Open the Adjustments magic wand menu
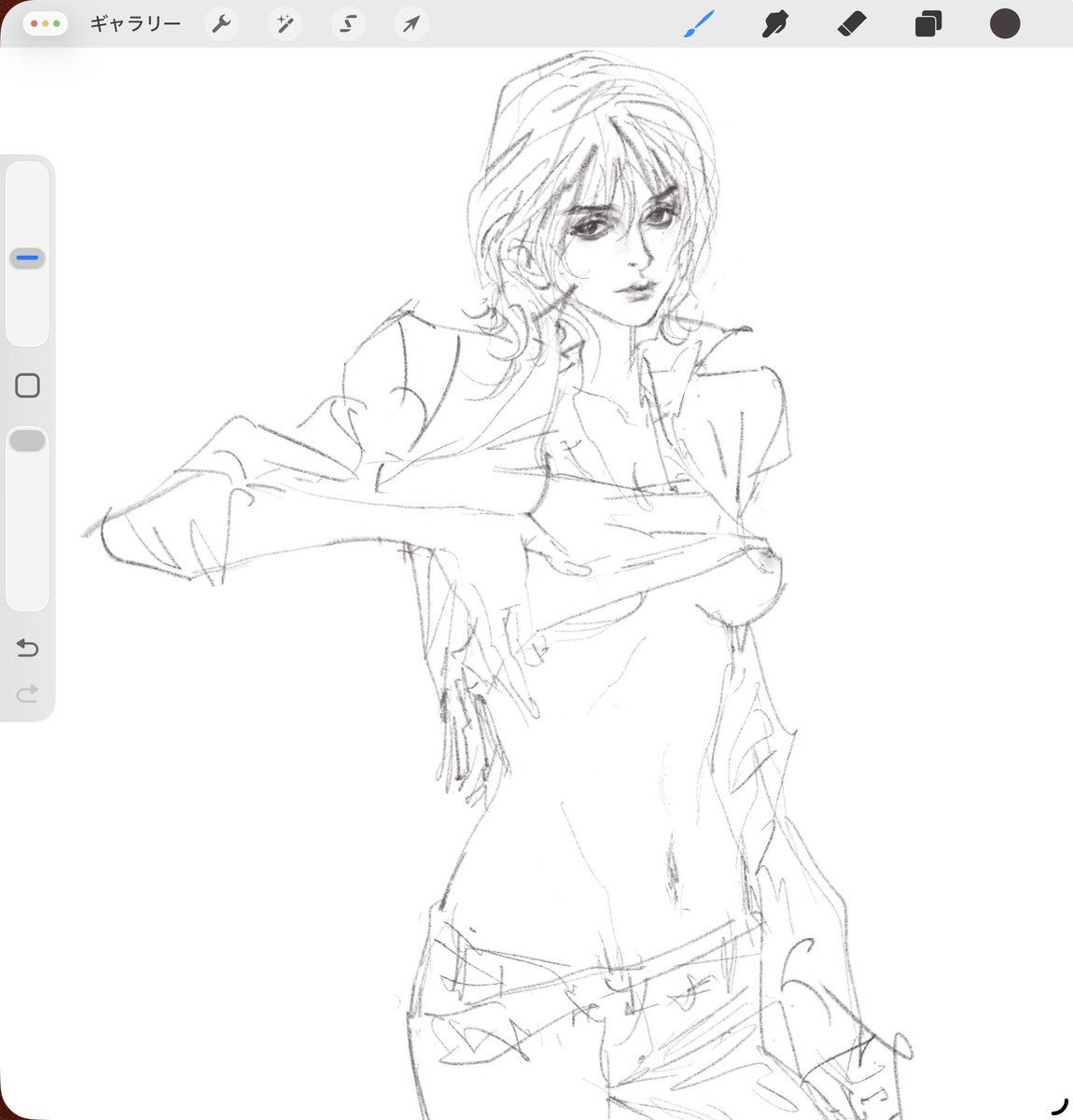Viewport: 1073px width, 1120px height. click(285, 23)
